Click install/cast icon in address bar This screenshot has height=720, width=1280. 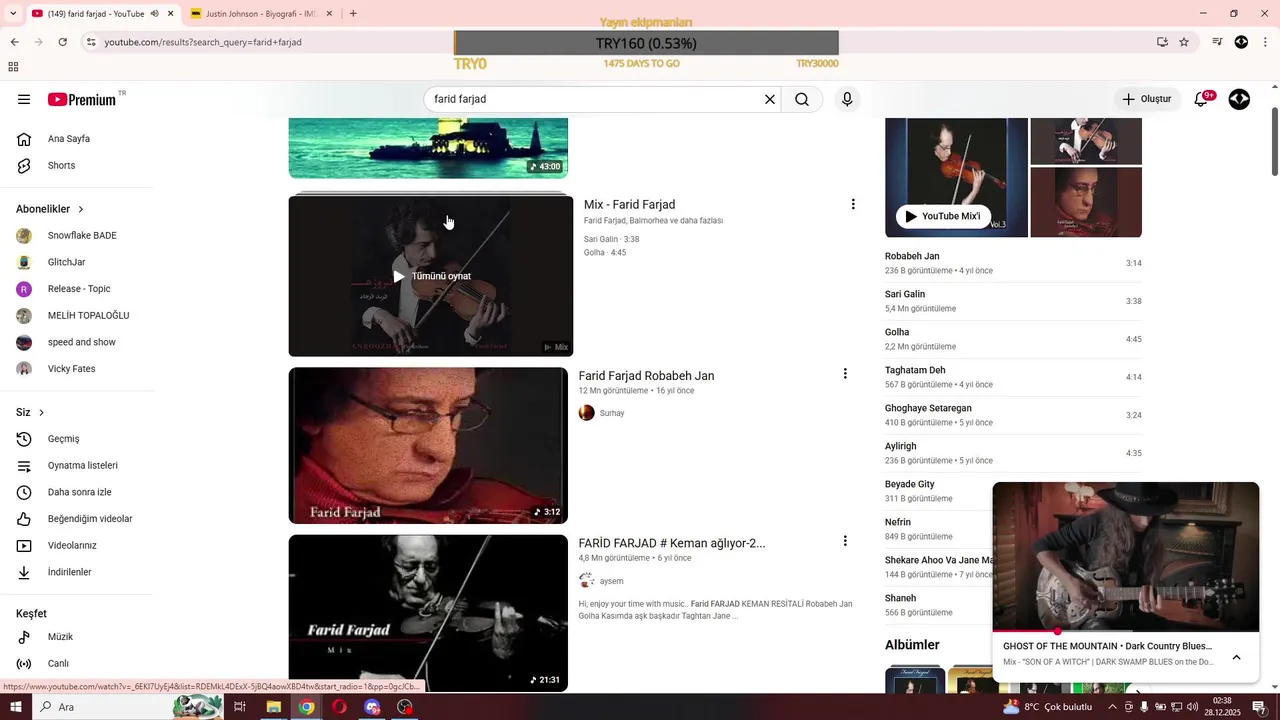pos(1162,42)
